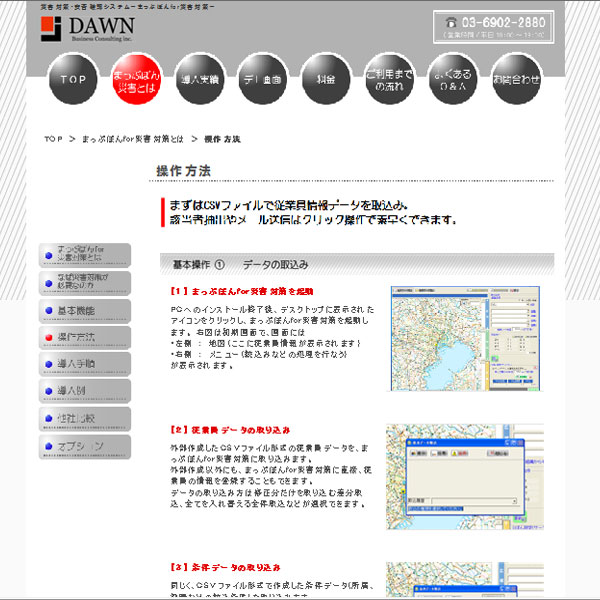Click the 操作方法 page title
The width and height of the screenshot is (600, 600).
(x=183, y=171)
